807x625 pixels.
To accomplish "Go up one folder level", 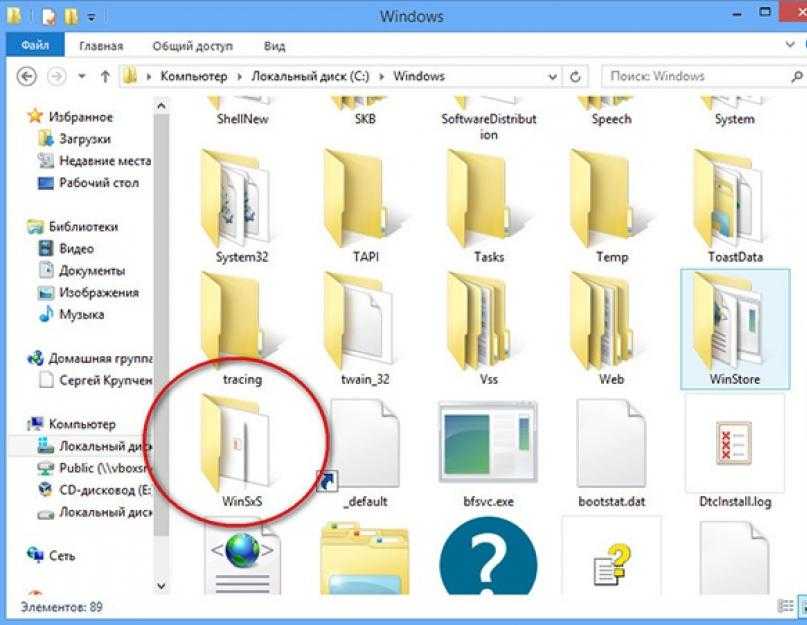I will click(105, 77).
